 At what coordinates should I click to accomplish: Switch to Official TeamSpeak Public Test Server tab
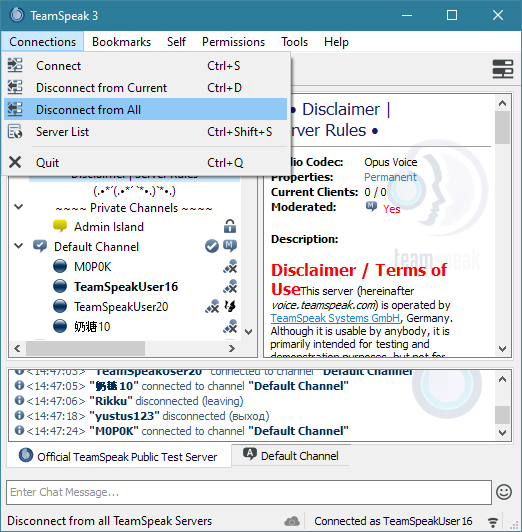coord(119,456)
